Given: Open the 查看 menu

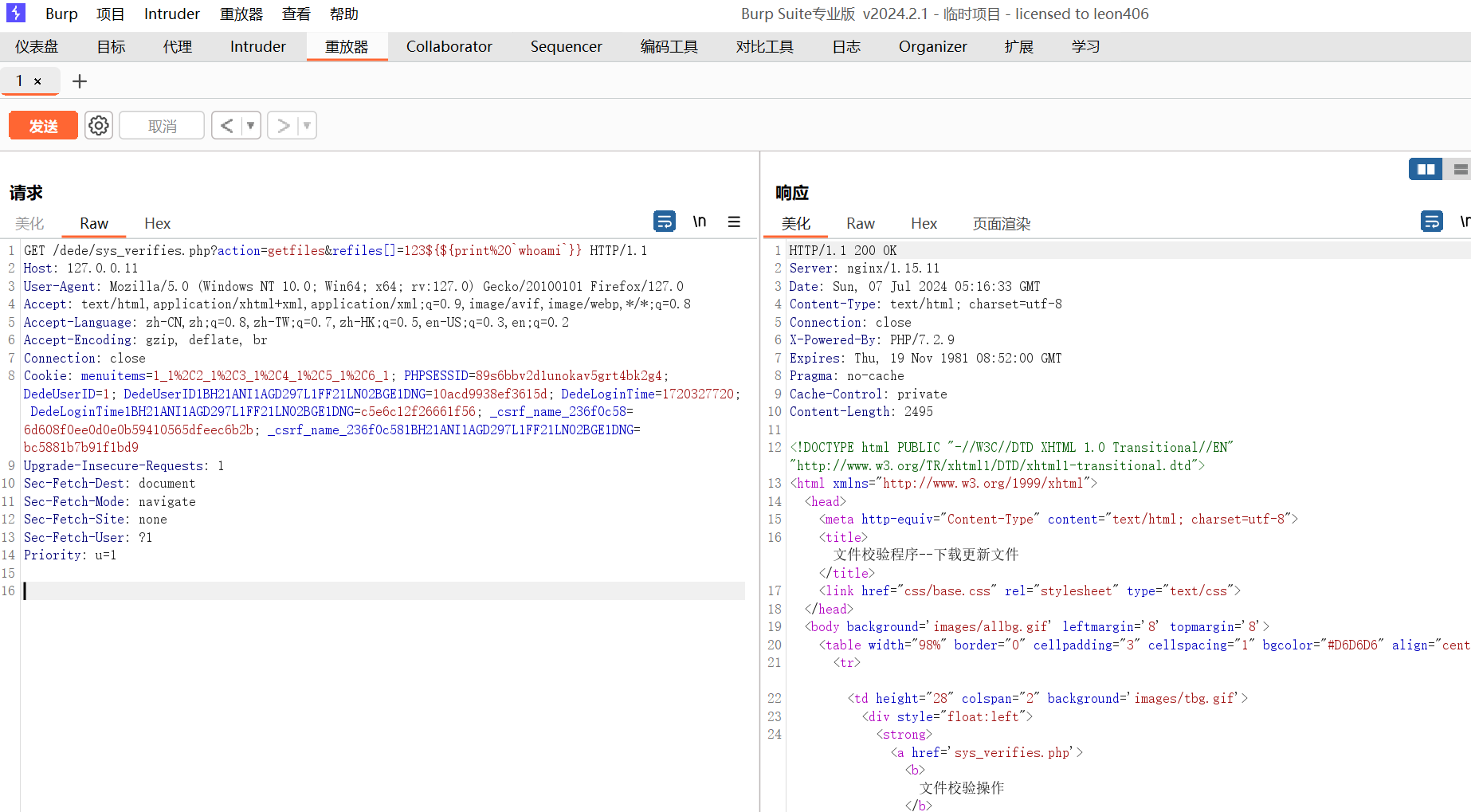Looking at the screenshot, I should (296, 14).
